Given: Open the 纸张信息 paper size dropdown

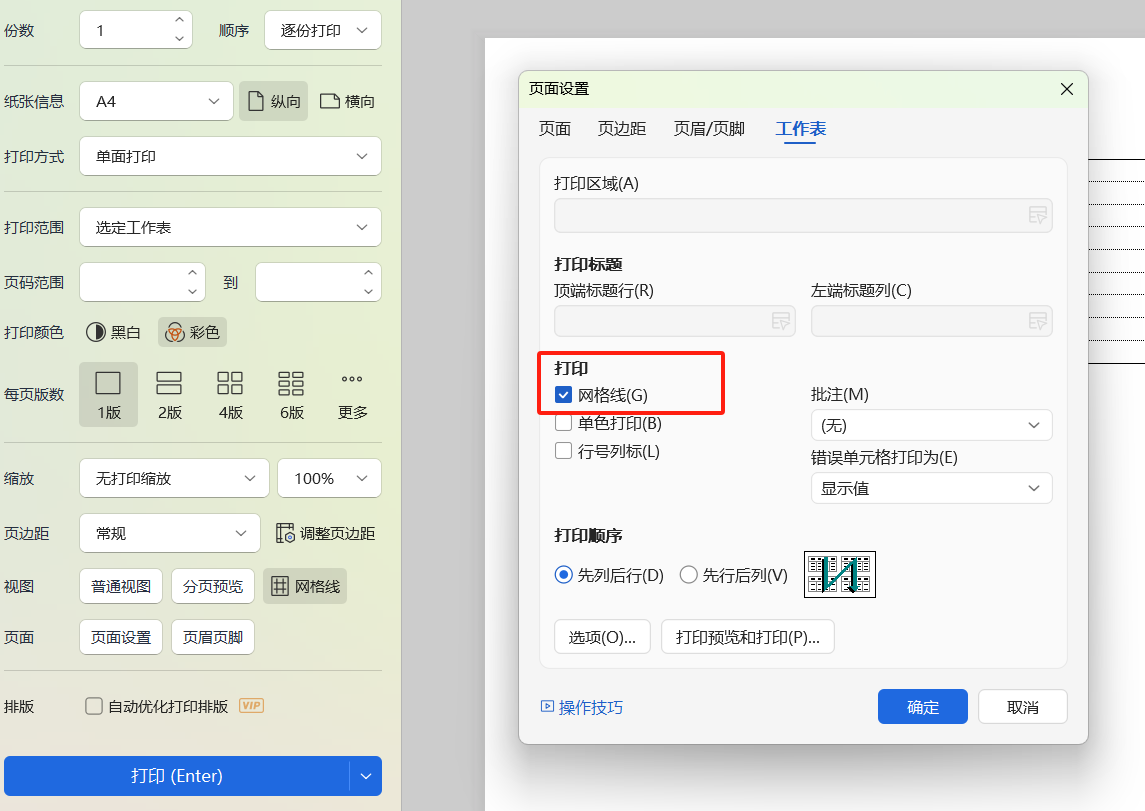Looking at the screenshot, I should pos(156,101).
